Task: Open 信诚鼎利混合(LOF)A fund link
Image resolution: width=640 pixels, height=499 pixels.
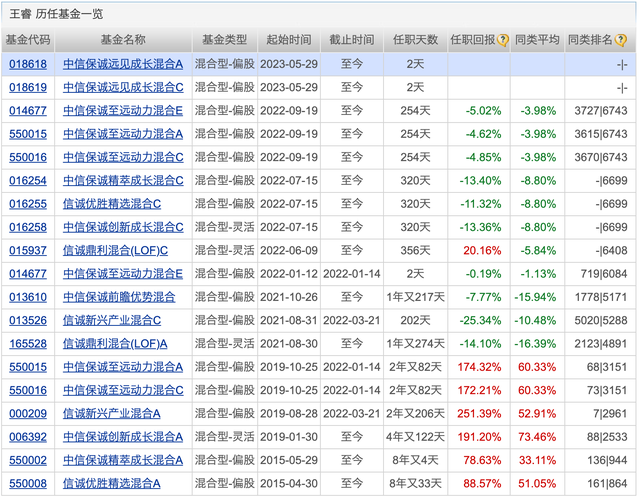Action: pyautogui.click(x=115, y=344)
